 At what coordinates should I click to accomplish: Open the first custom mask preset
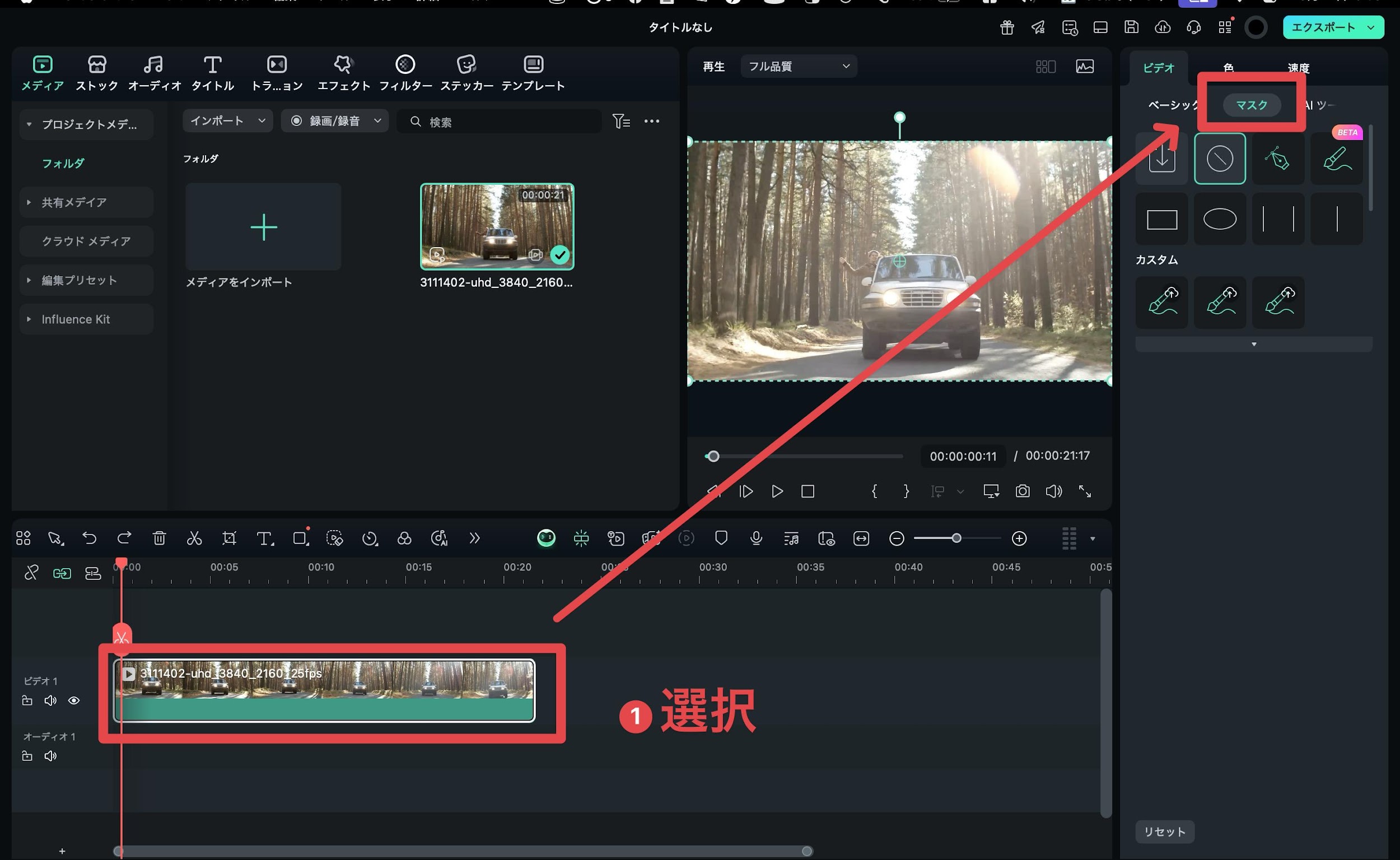click(x=1161, y=302)
